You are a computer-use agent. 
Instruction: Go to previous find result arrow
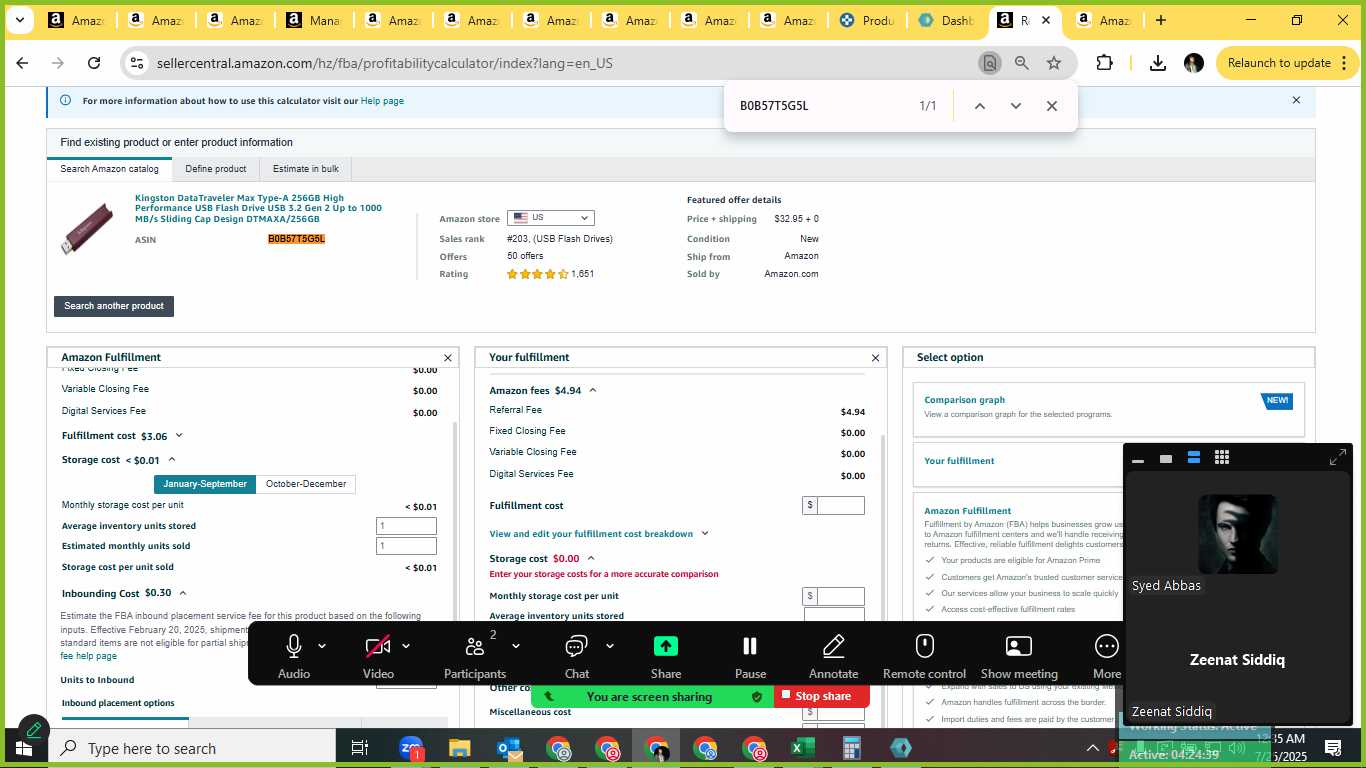[980, 106]
